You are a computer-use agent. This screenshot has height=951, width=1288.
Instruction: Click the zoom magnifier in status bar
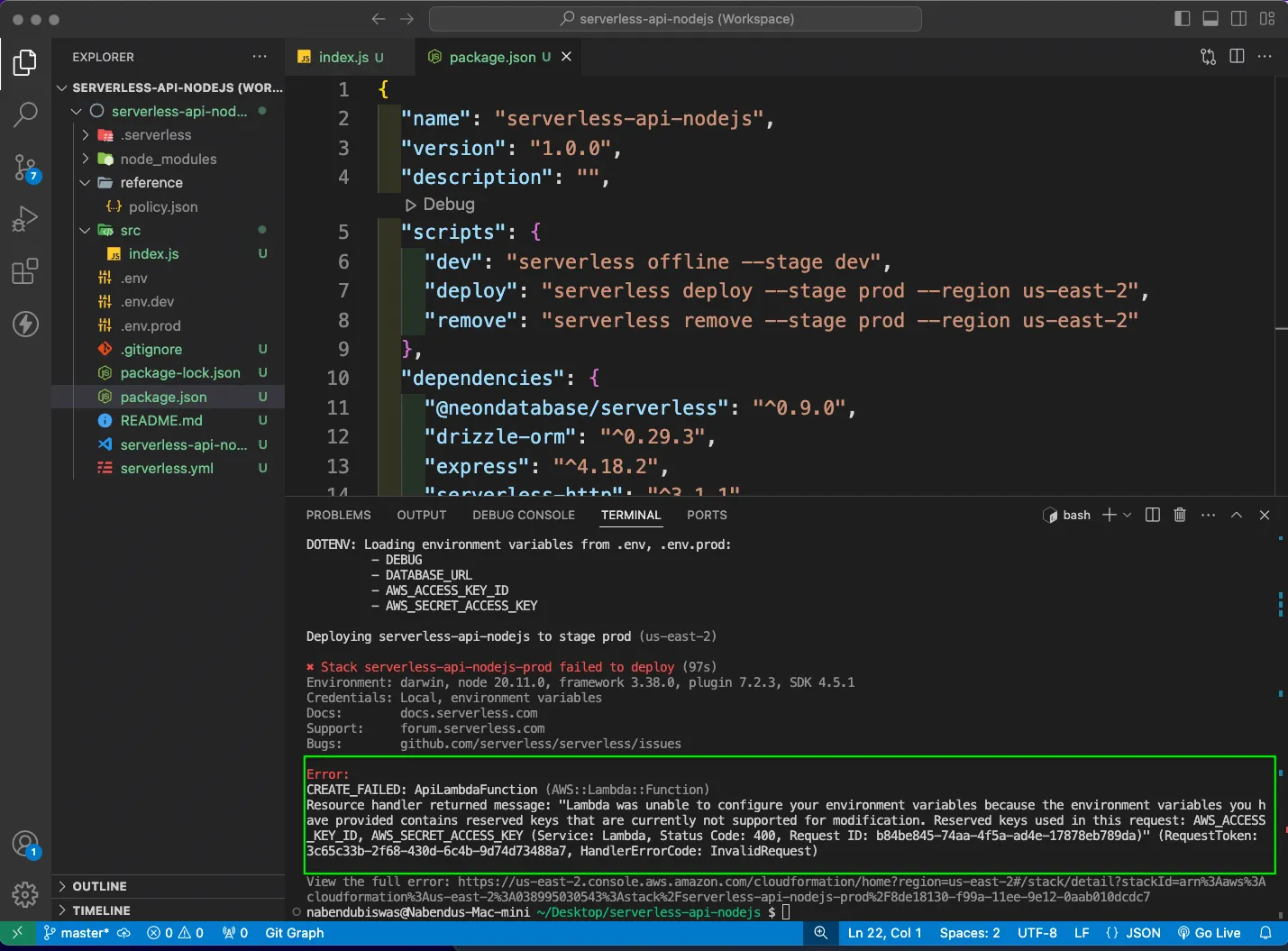(821, 933)
